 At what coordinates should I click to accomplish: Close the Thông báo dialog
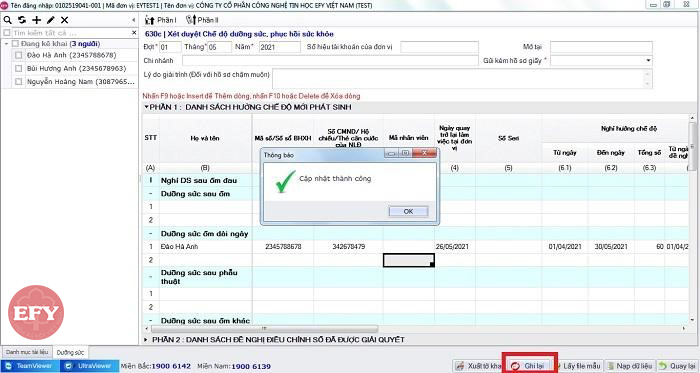pyautogui.click(x=424, y=154)
